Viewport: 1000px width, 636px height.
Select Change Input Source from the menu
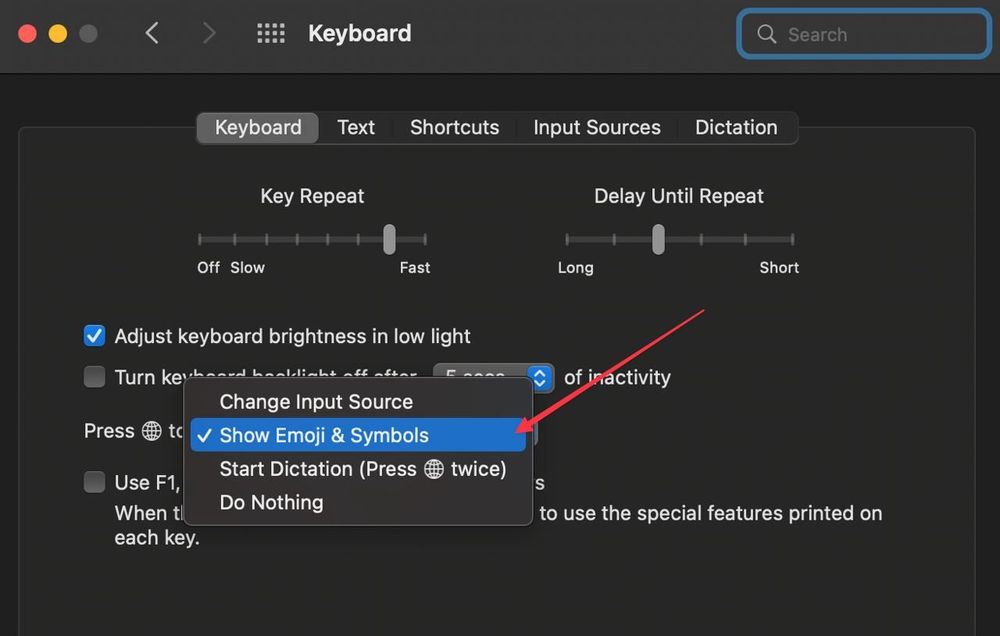(x=316, y=401)
